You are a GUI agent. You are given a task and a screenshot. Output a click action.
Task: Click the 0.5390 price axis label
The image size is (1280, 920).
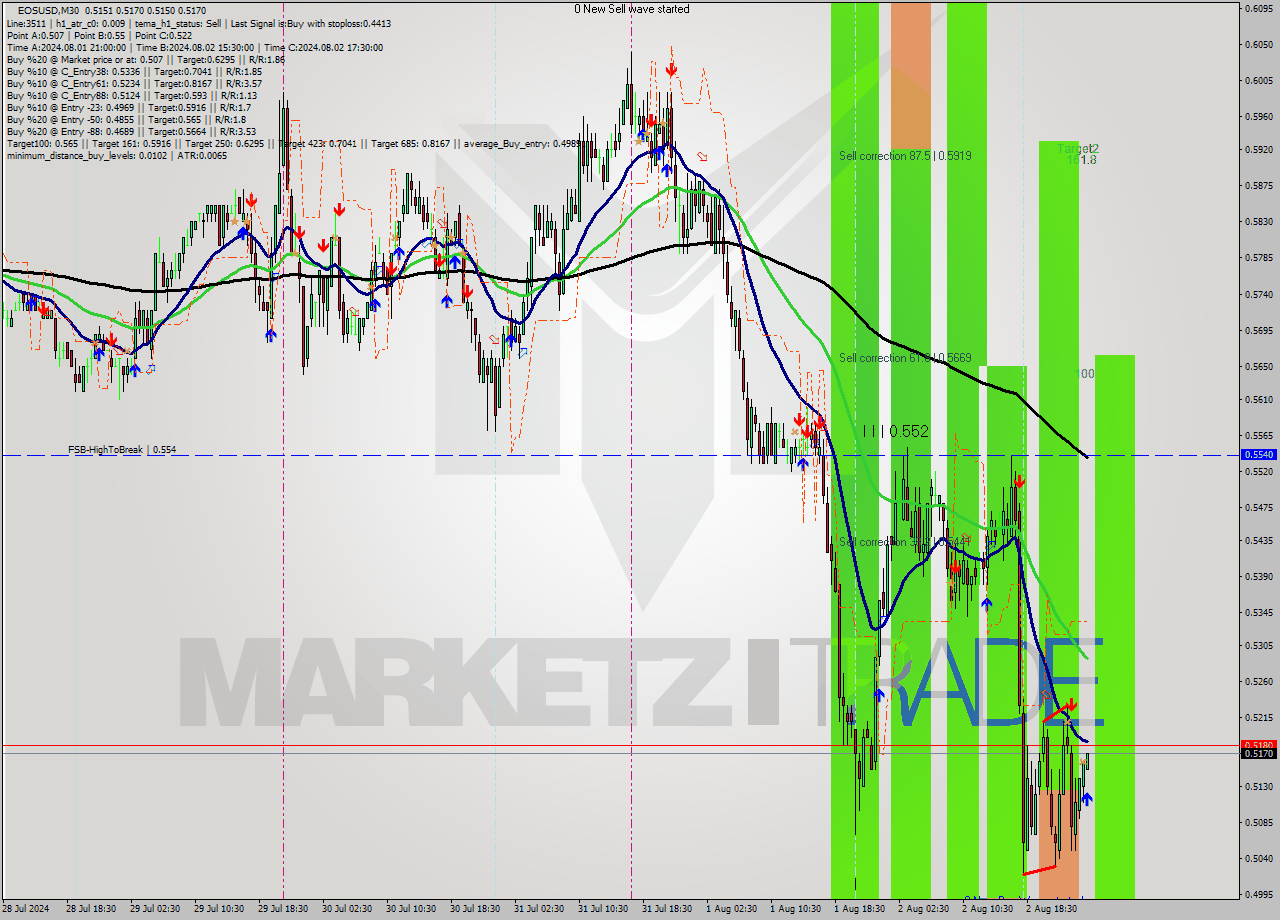(x=1258, y=577)
